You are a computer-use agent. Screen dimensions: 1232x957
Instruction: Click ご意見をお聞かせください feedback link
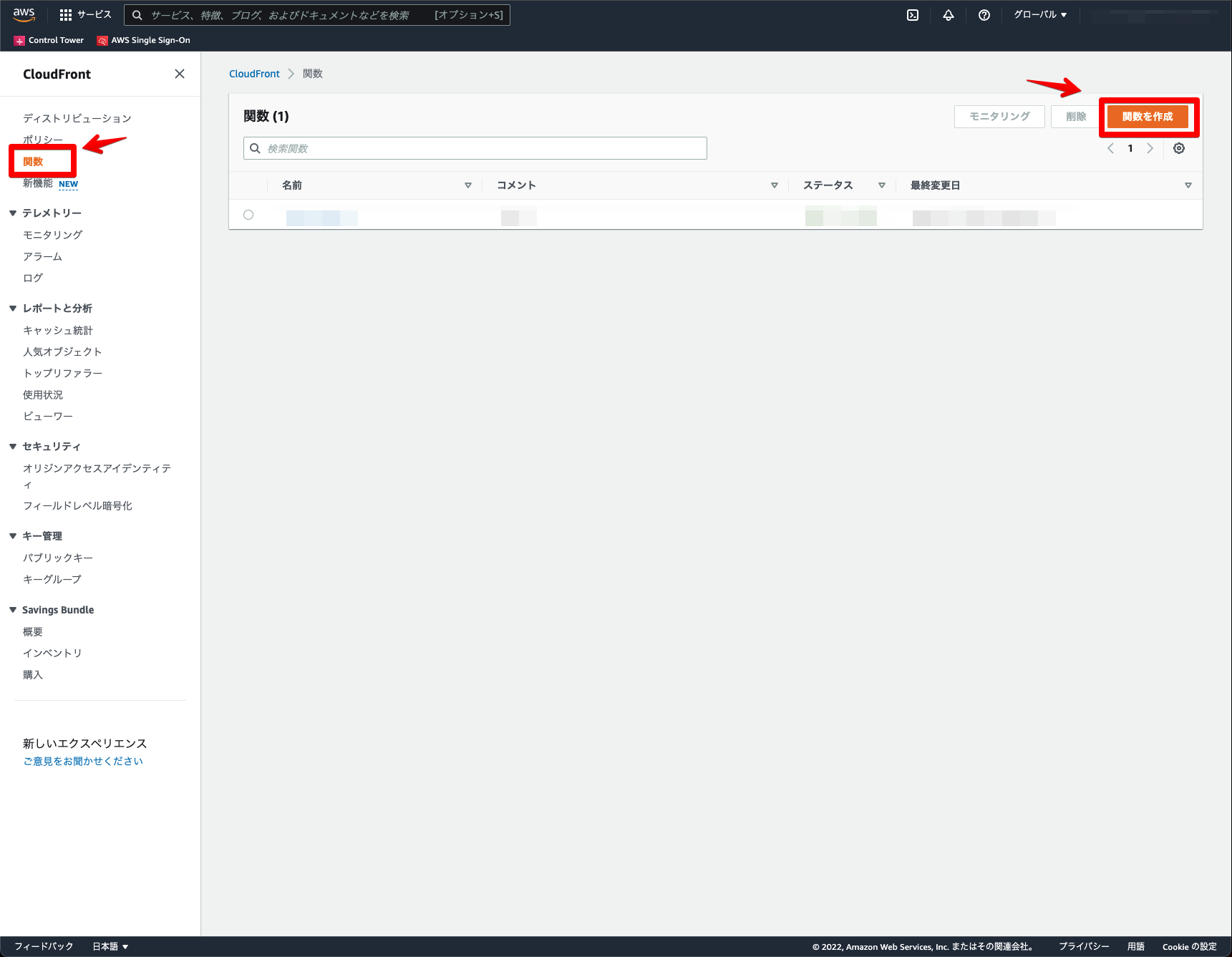83,761
